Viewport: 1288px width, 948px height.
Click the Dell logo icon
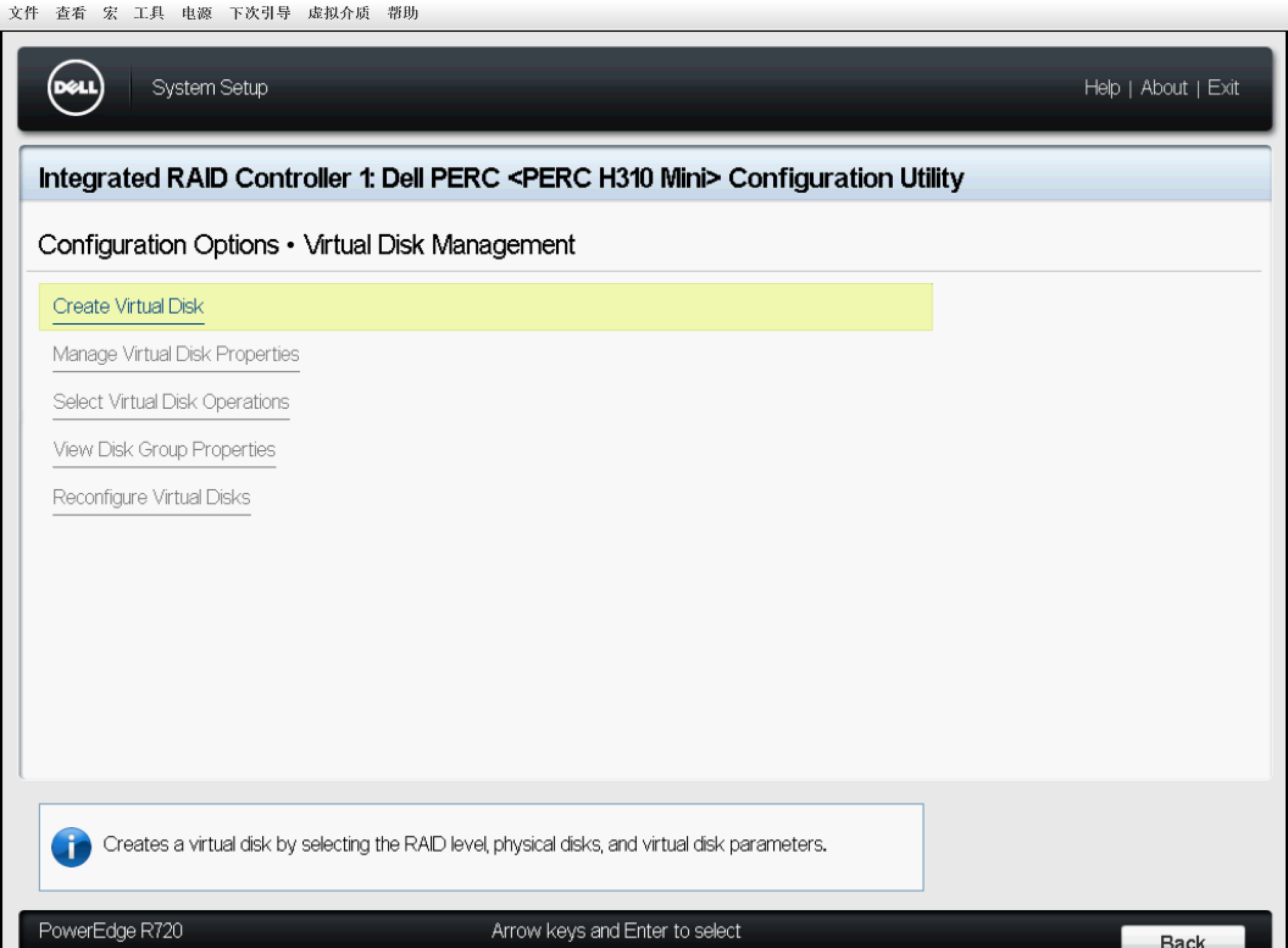click(75, 88)
